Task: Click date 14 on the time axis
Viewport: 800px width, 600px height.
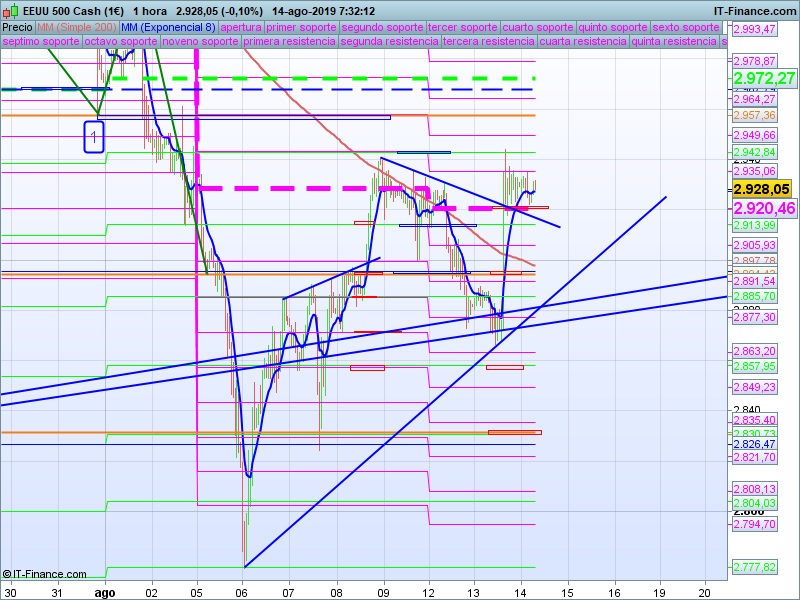Action: [522, 591]
